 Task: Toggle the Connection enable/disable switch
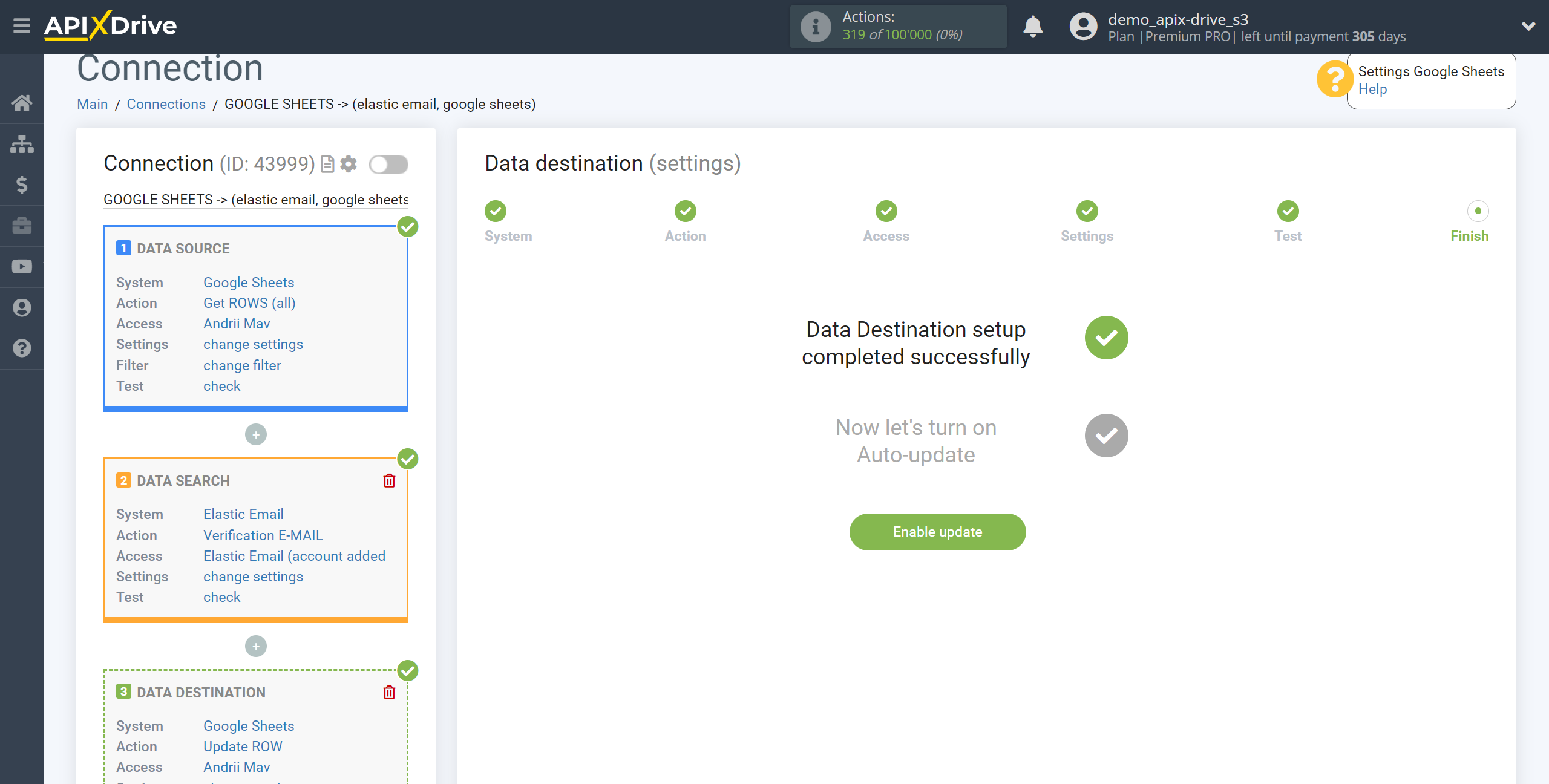389,164
